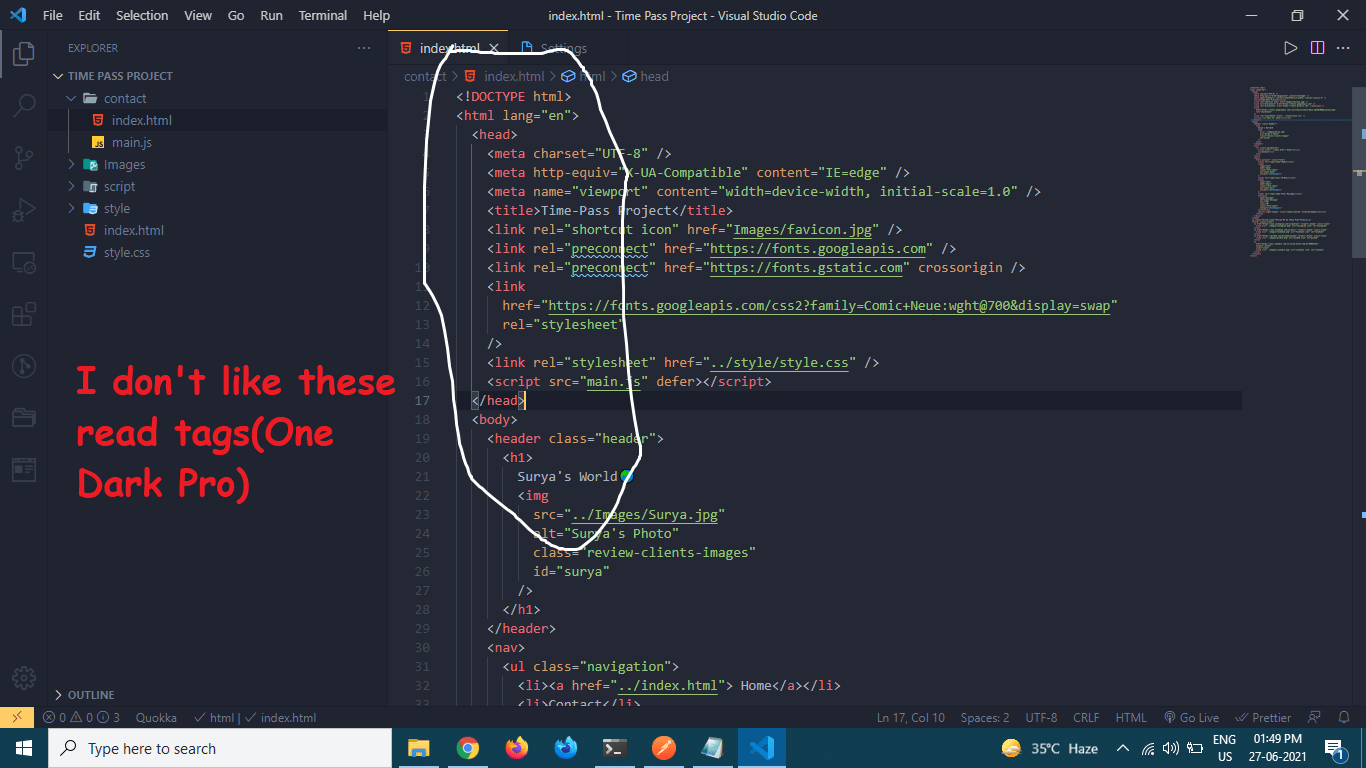Open the notifications bell in status bar

1345,718
